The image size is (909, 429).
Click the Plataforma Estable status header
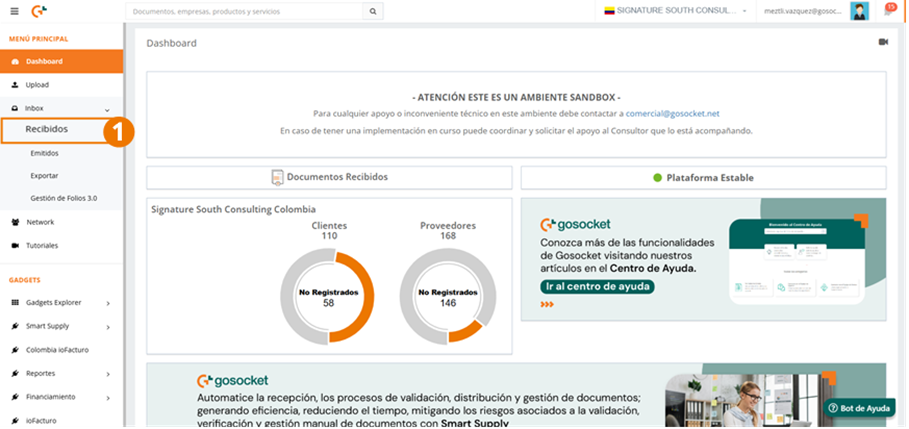[x=703, y=177]
